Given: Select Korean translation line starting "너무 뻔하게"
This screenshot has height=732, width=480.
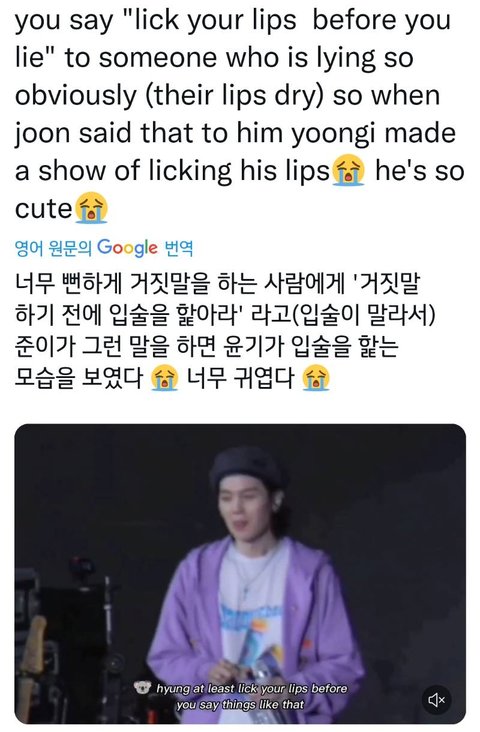Looking at the screenshot, I should coord(217,283).
